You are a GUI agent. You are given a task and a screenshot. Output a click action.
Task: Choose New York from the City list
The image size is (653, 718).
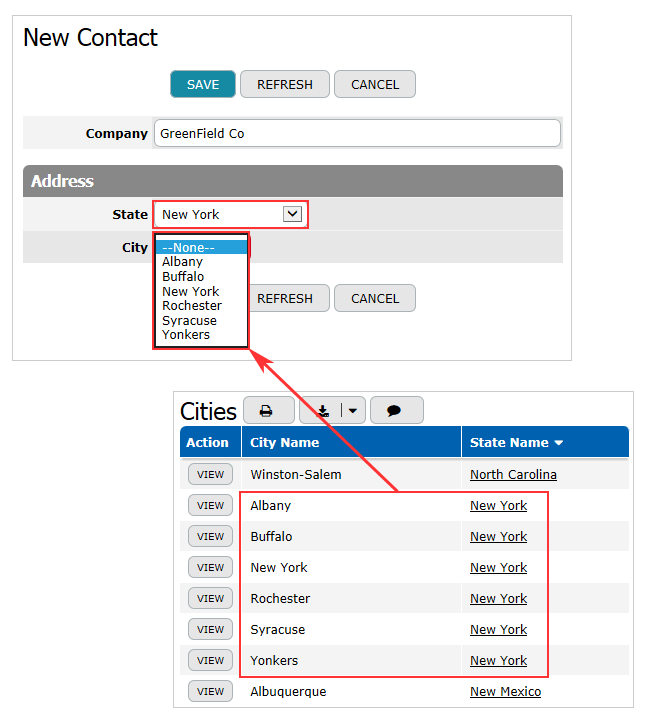[x=201, y=291]
